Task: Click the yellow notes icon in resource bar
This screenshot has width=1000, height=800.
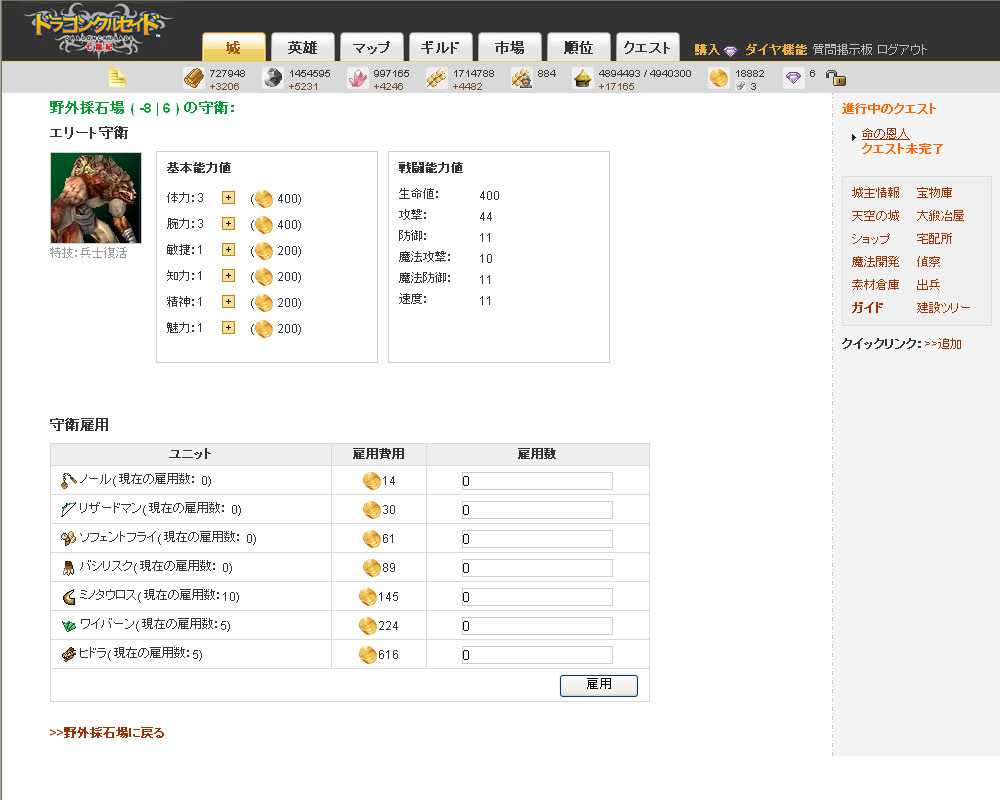Action: pos(117,78)
